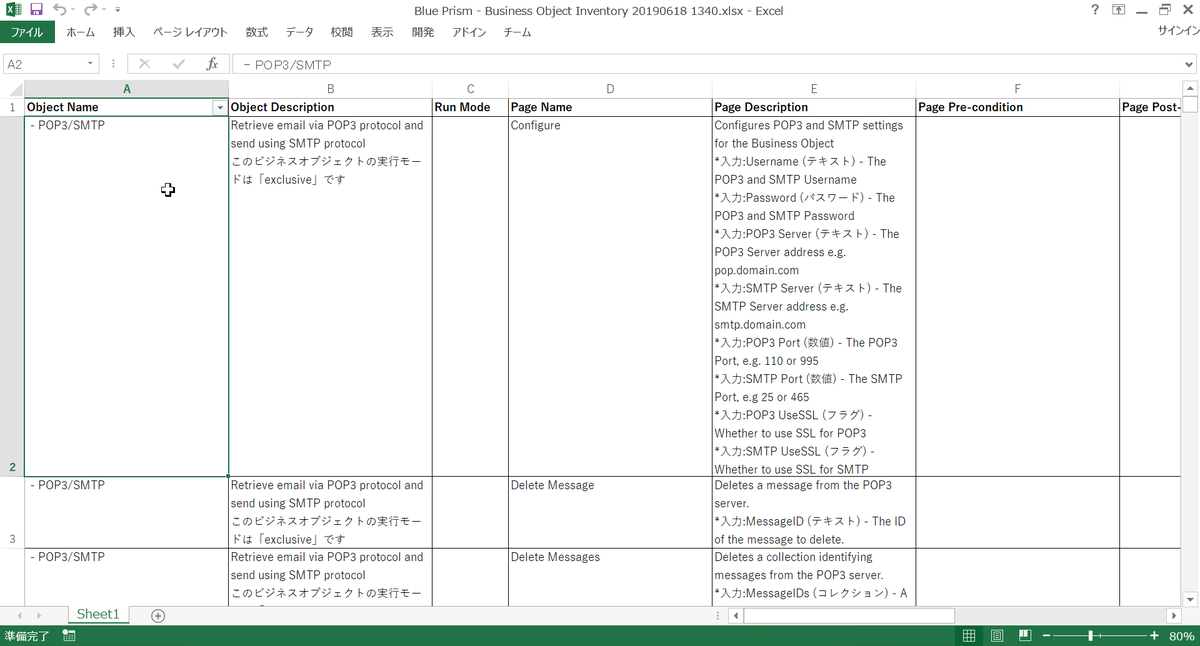Open the アドイン ribbon tab

469,32
